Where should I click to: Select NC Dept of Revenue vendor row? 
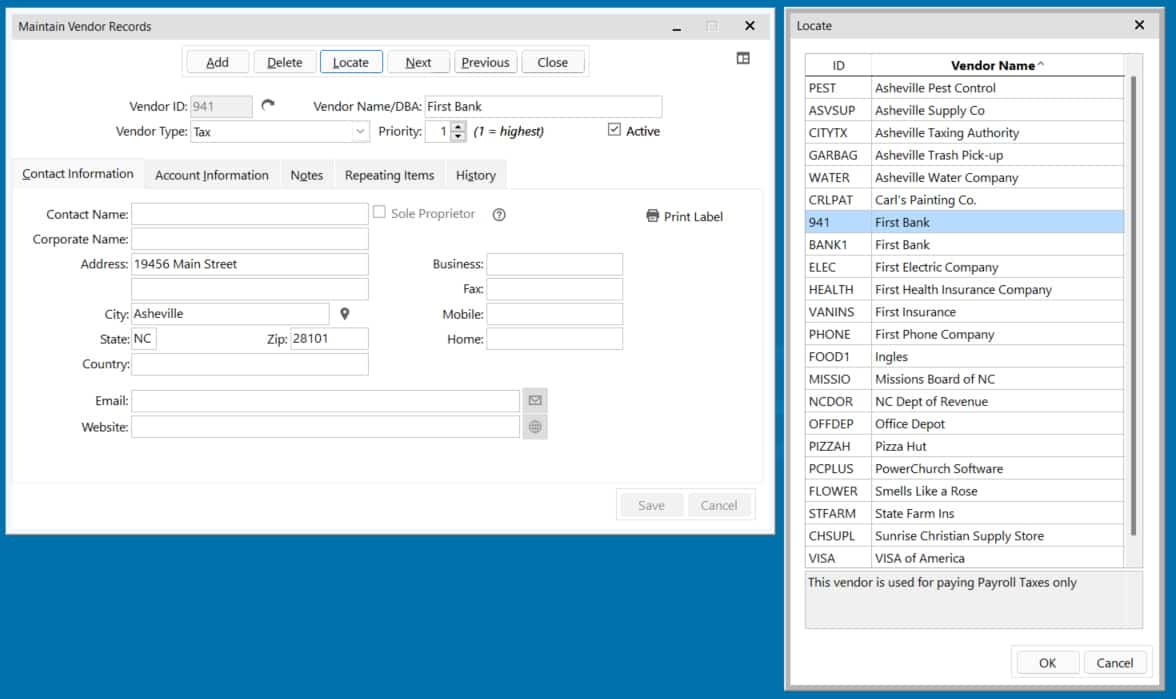tap(964, 401)
